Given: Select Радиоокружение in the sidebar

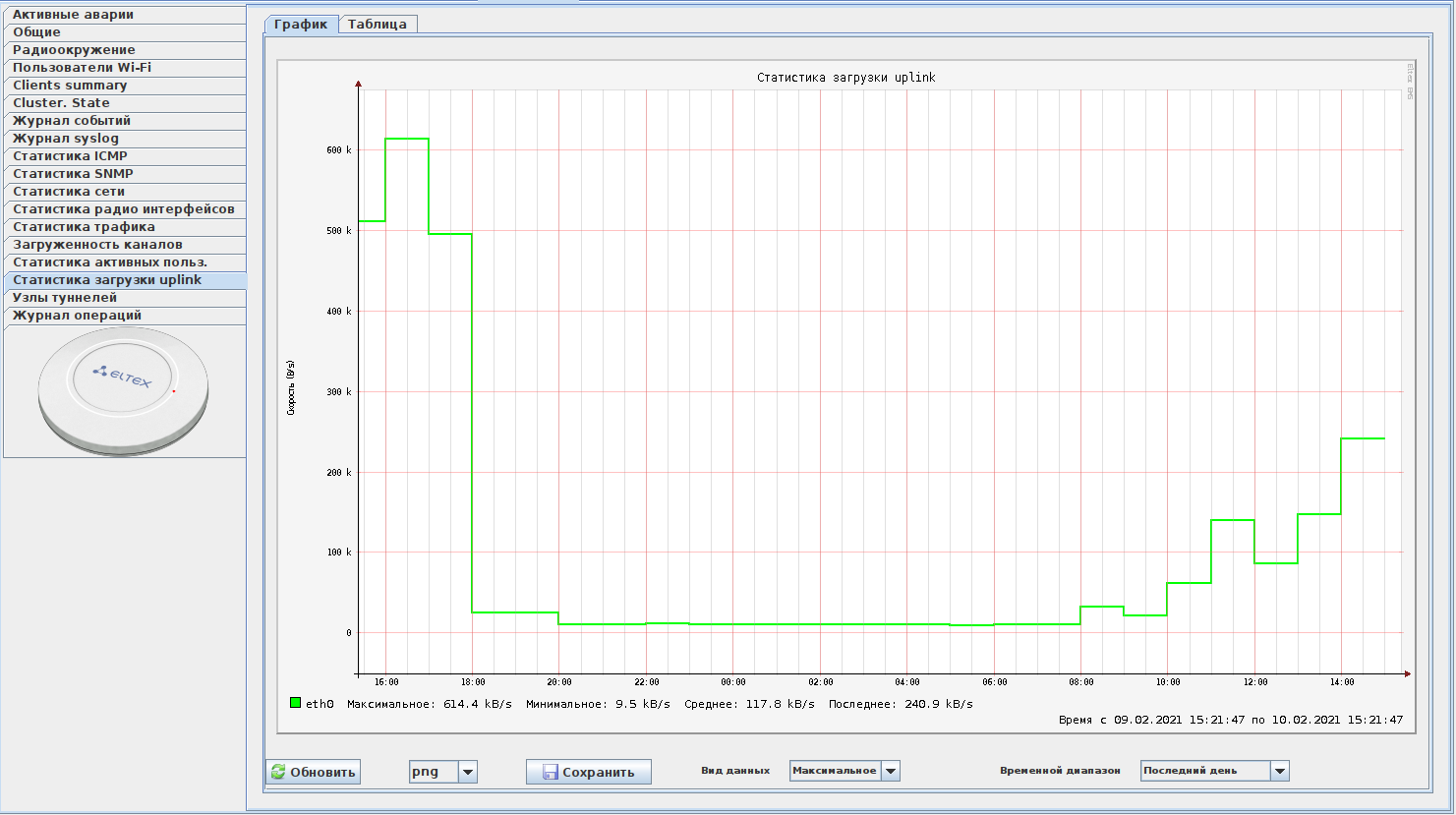Looking at the screenshot, I should [125, 50].
